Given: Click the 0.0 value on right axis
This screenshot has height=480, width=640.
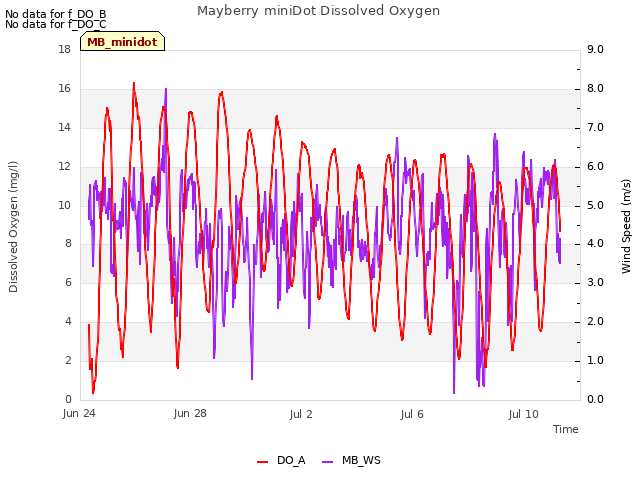Looking at the screenshot, I should [595, 400].
